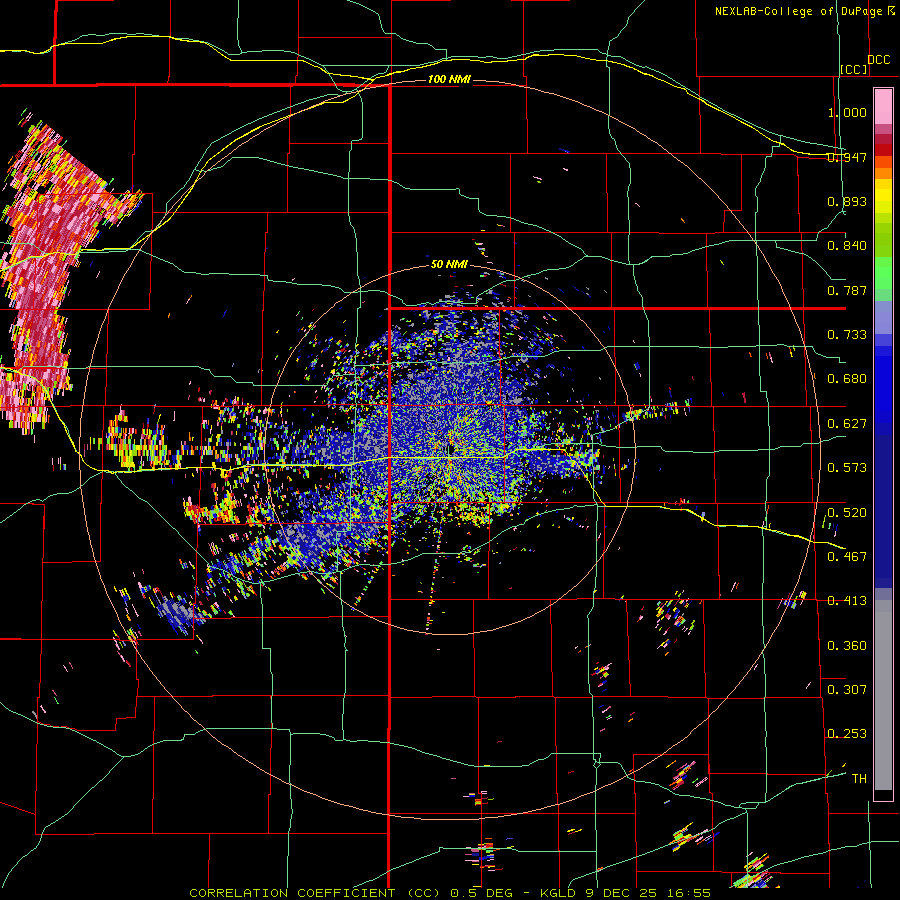
Task: Click the gray segment of the color bar
Action: pyautogui.click(x=883, y=695)
